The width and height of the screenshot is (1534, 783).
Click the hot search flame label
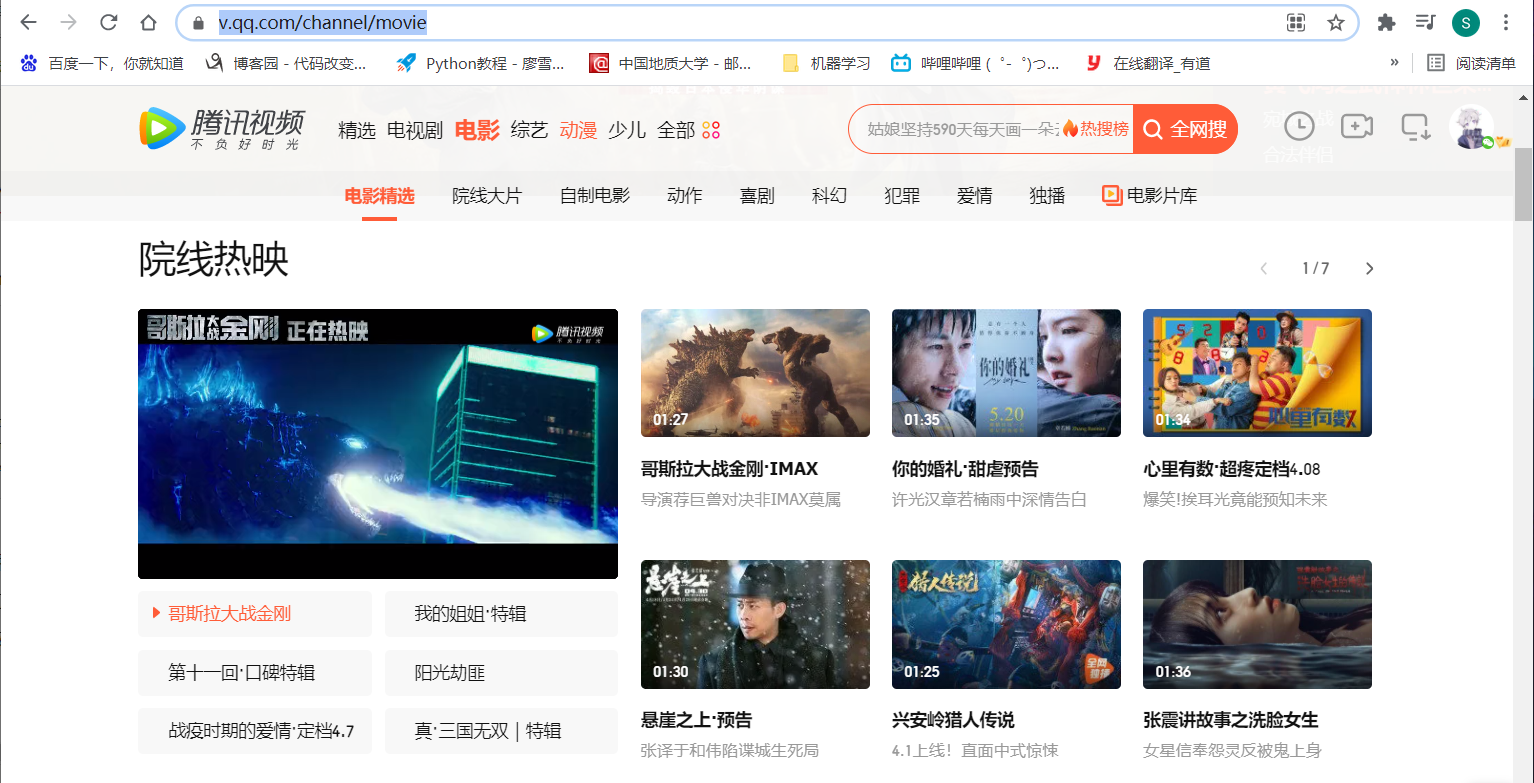pos(1095,129)
